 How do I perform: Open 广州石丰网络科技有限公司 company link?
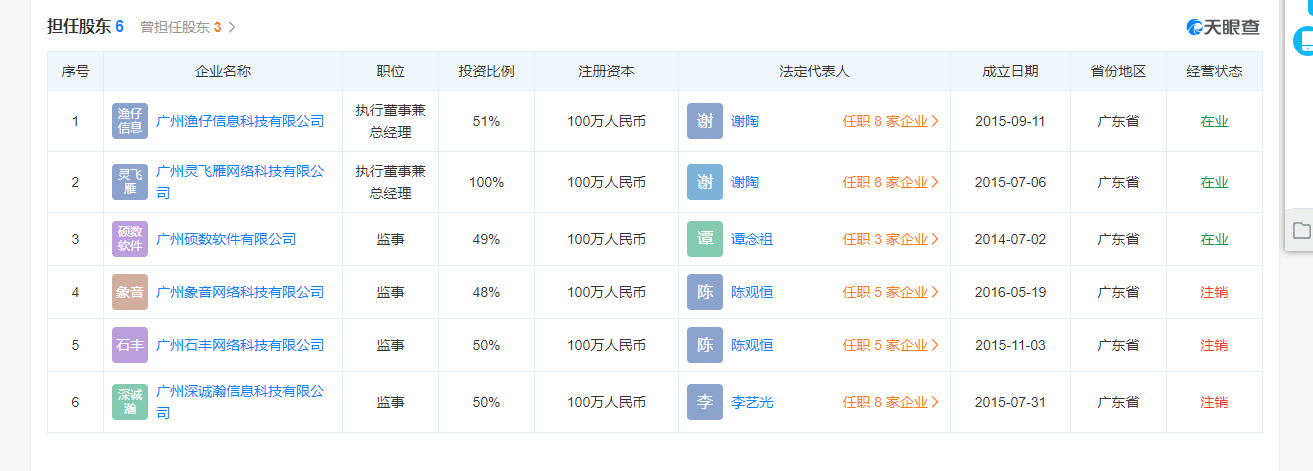click(241, 345)
